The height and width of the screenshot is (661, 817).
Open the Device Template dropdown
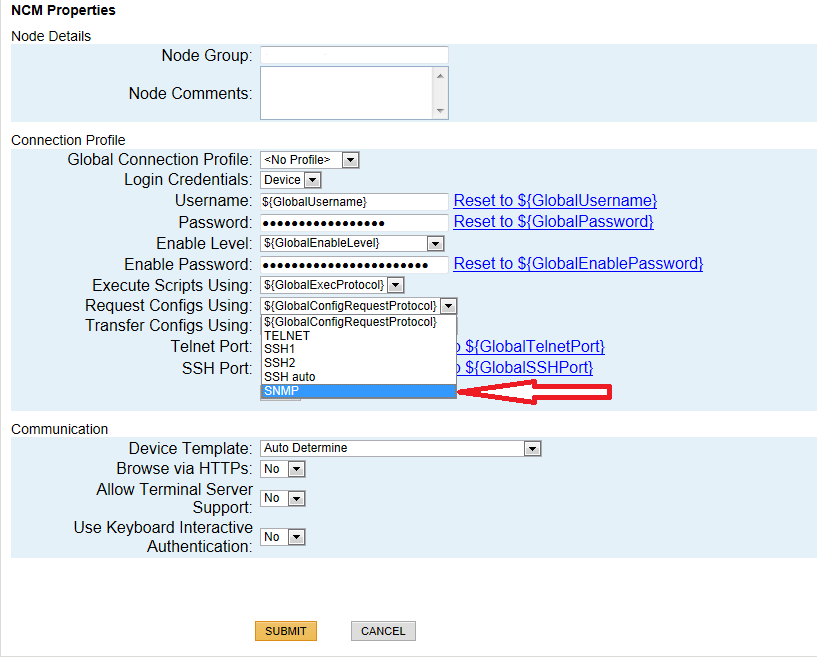point(401,448)
